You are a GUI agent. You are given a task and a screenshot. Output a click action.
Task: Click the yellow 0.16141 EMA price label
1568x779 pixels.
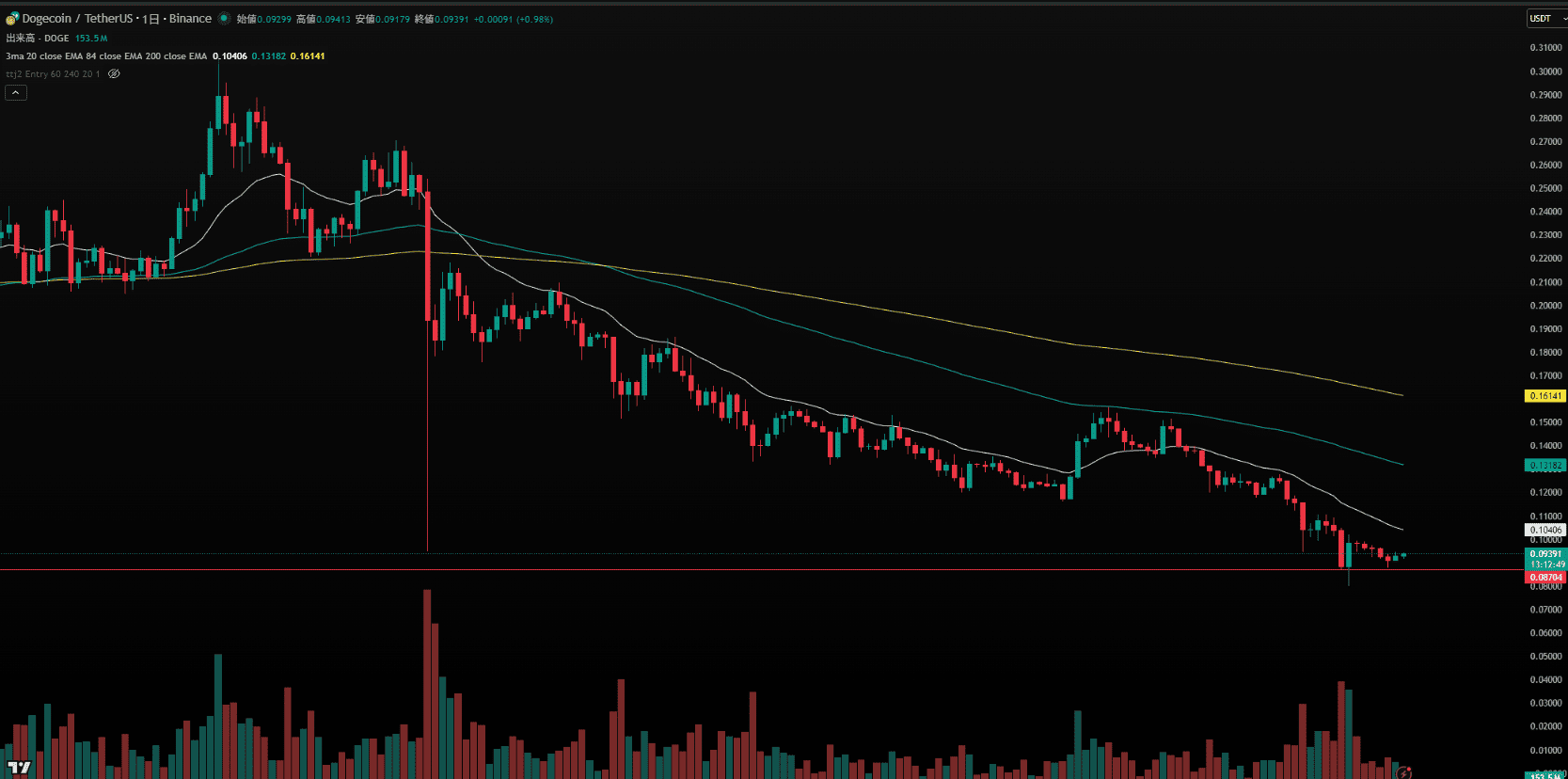pos(1544,396)
